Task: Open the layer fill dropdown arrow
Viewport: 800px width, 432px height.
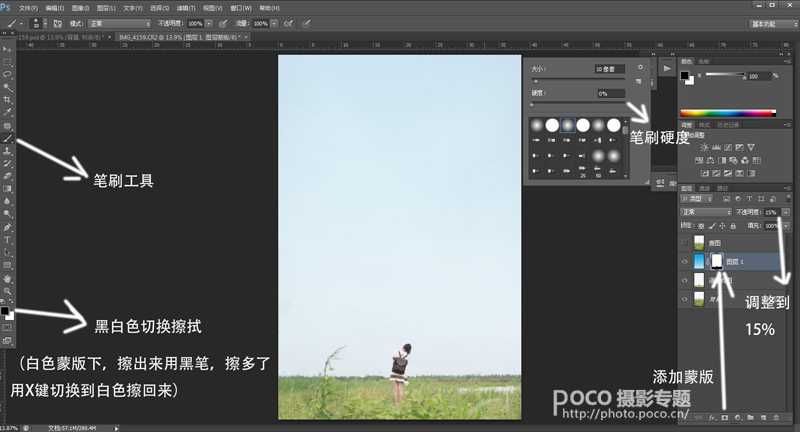Action: [x=786, y=225]
